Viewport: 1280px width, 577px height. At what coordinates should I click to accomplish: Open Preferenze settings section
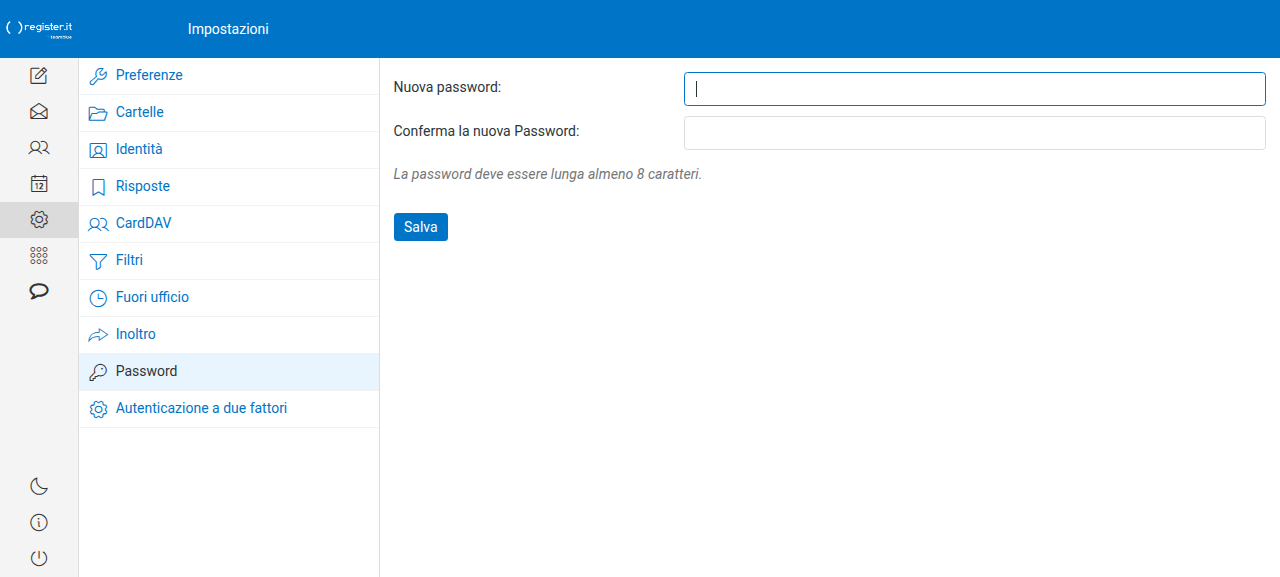point(229,76)
